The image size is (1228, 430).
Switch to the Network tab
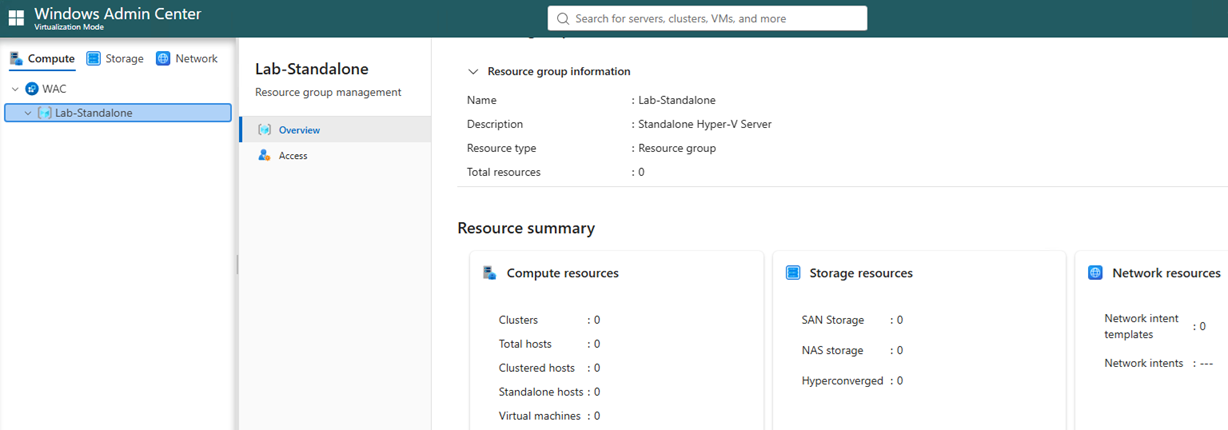(x=187, y=59)
